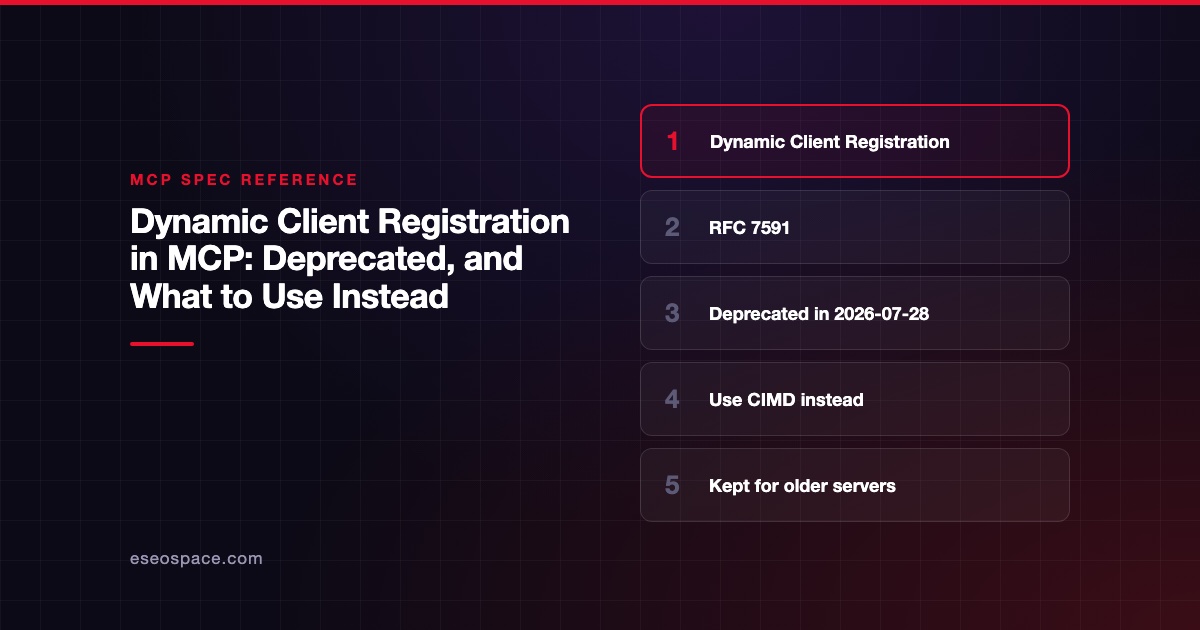Select the Use CIMD instead item

click(855, 399)
